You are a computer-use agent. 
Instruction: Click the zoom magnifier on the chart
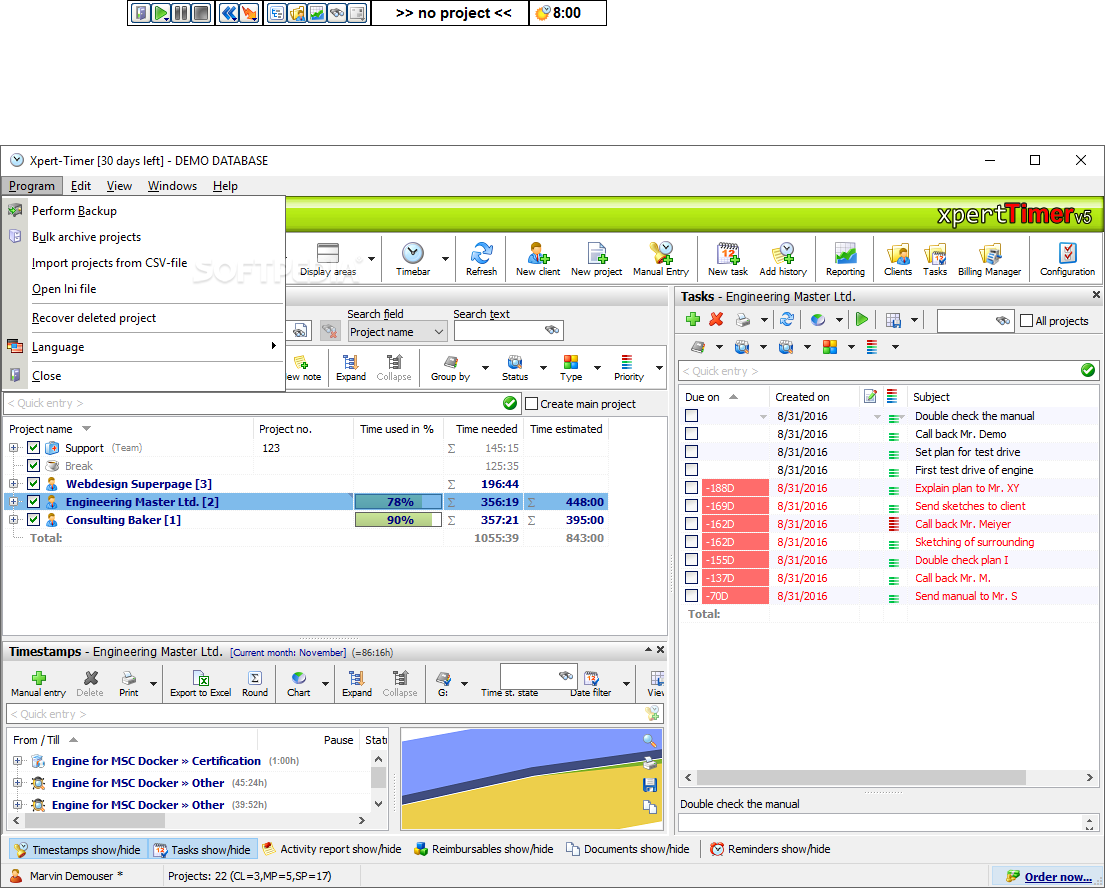[650, 741]
